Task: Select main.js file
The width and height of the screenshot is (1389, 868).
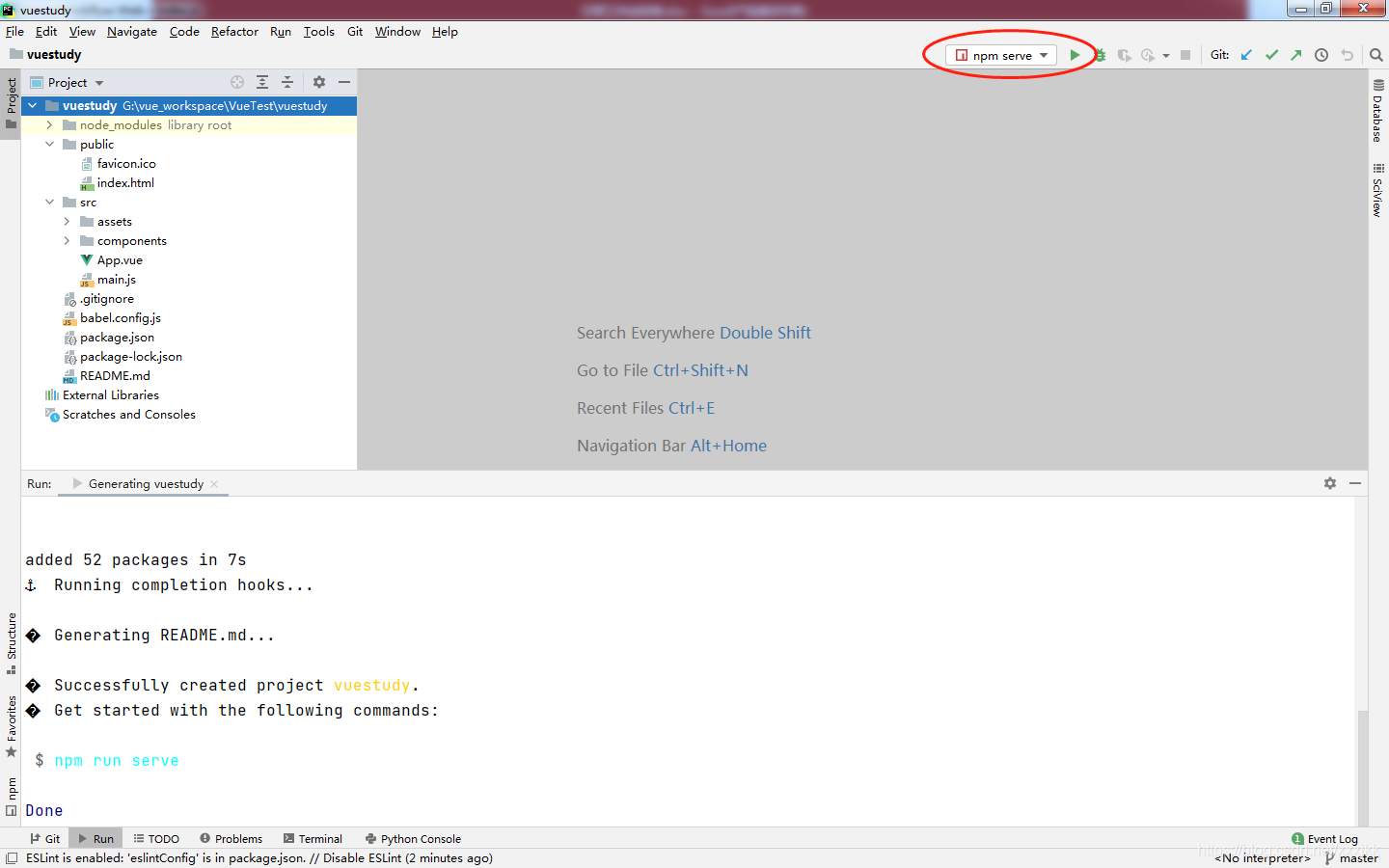Action: (116, 280)
